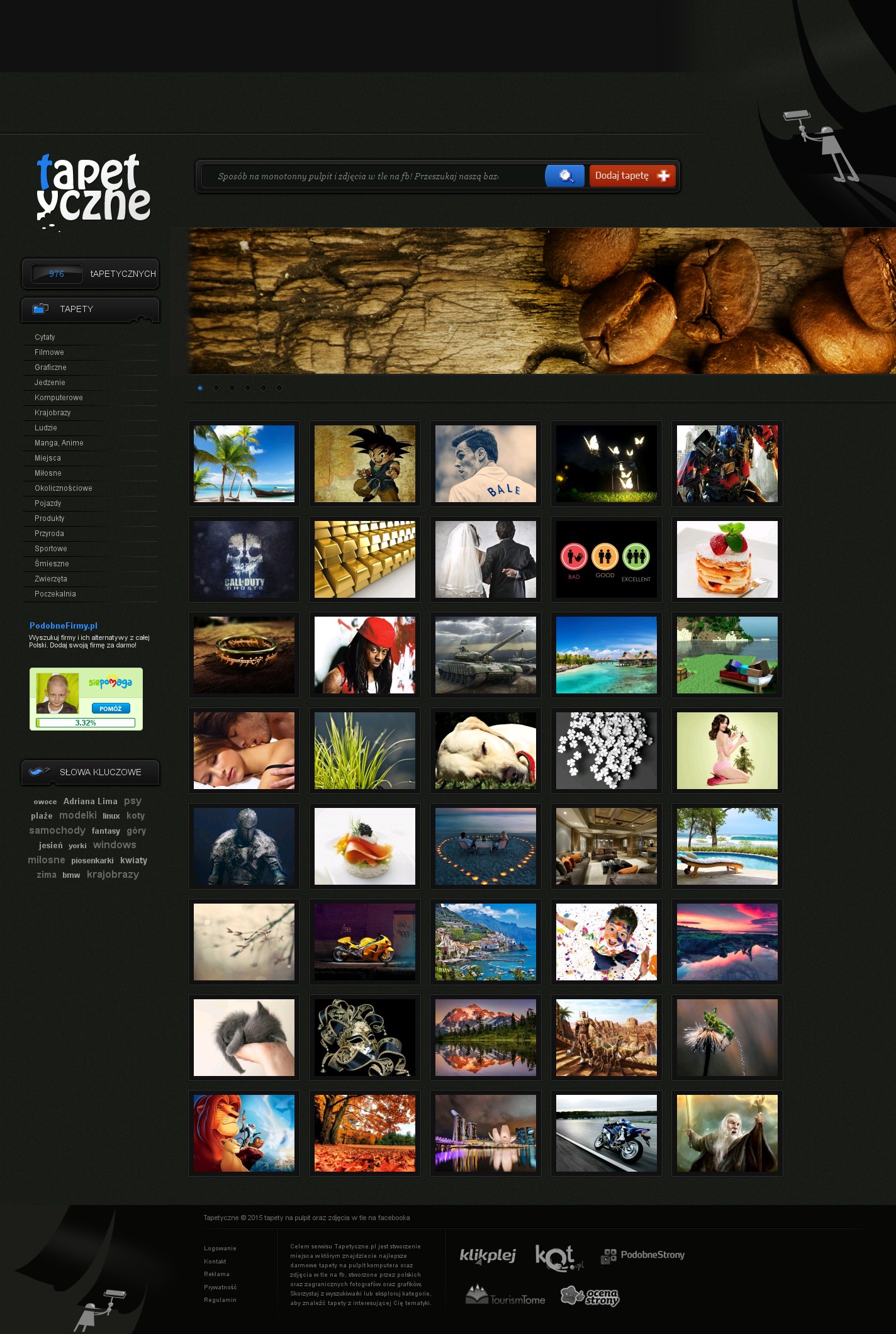This screenshot has width=896, height=1334.
Task: Open the PodobneStrony partner logo
Action: pyautogui.click(x=643, y=1255)
